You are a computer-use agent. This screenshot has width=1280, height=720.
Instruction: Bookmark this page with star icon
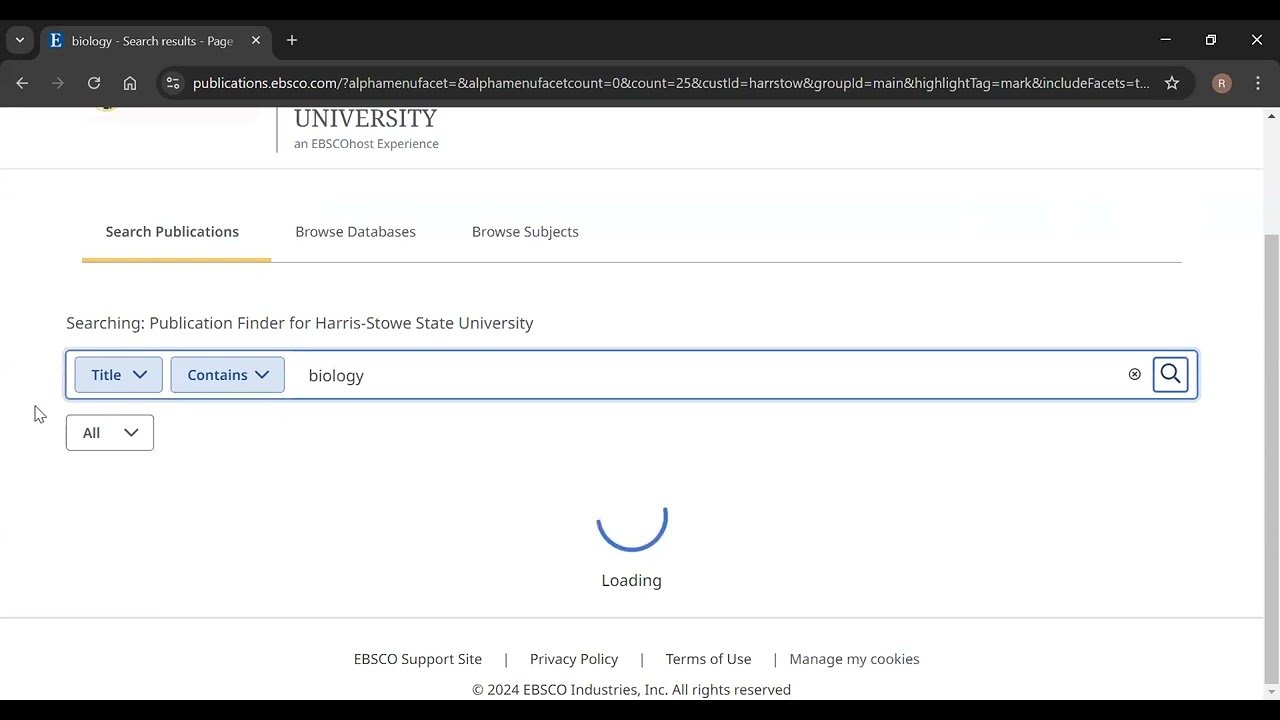[1172, 83]
